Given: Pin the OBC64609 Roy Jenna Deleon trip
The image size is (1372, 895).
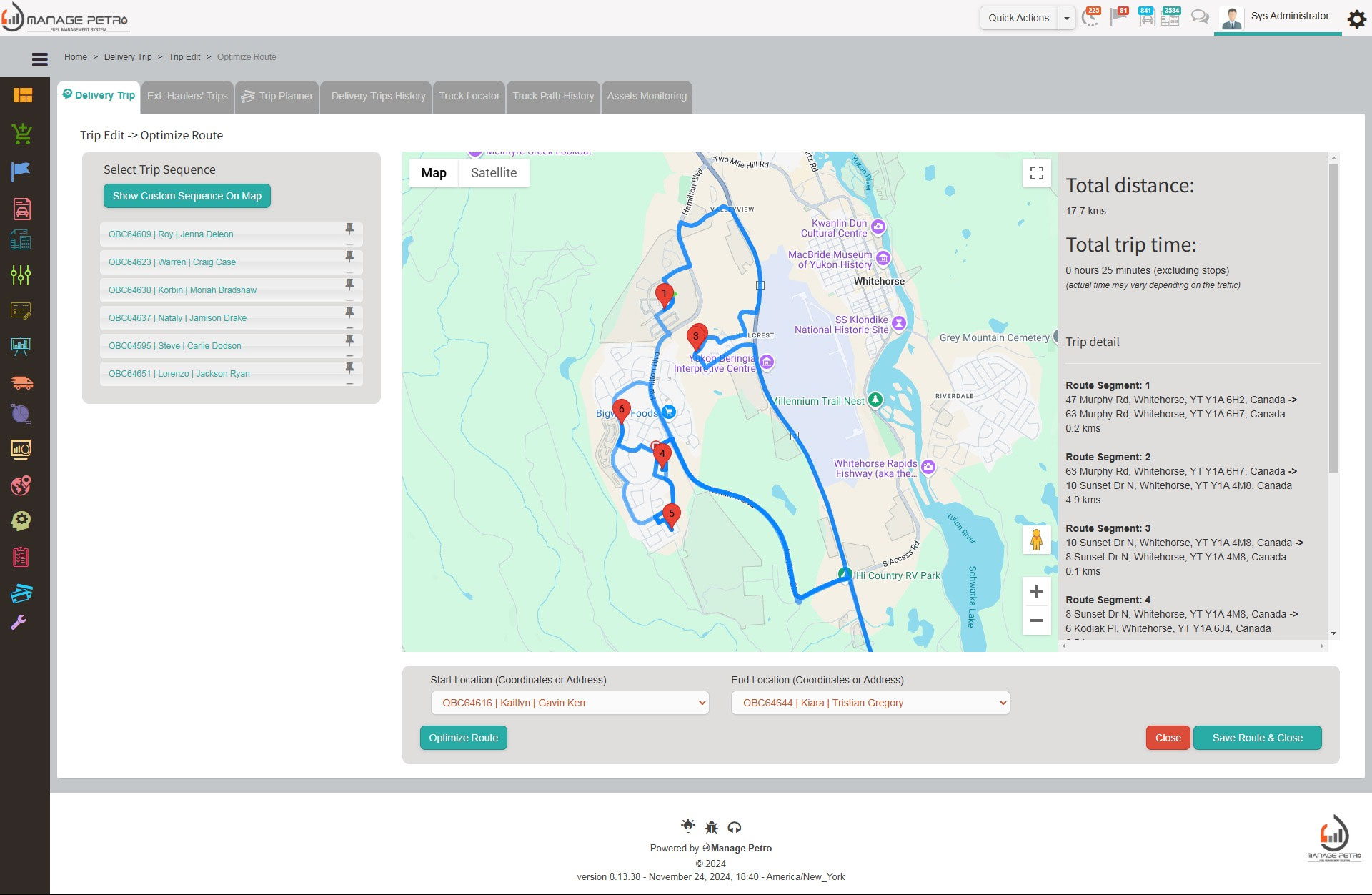Looking at the screenshot, I should click(x=349, y=229).
